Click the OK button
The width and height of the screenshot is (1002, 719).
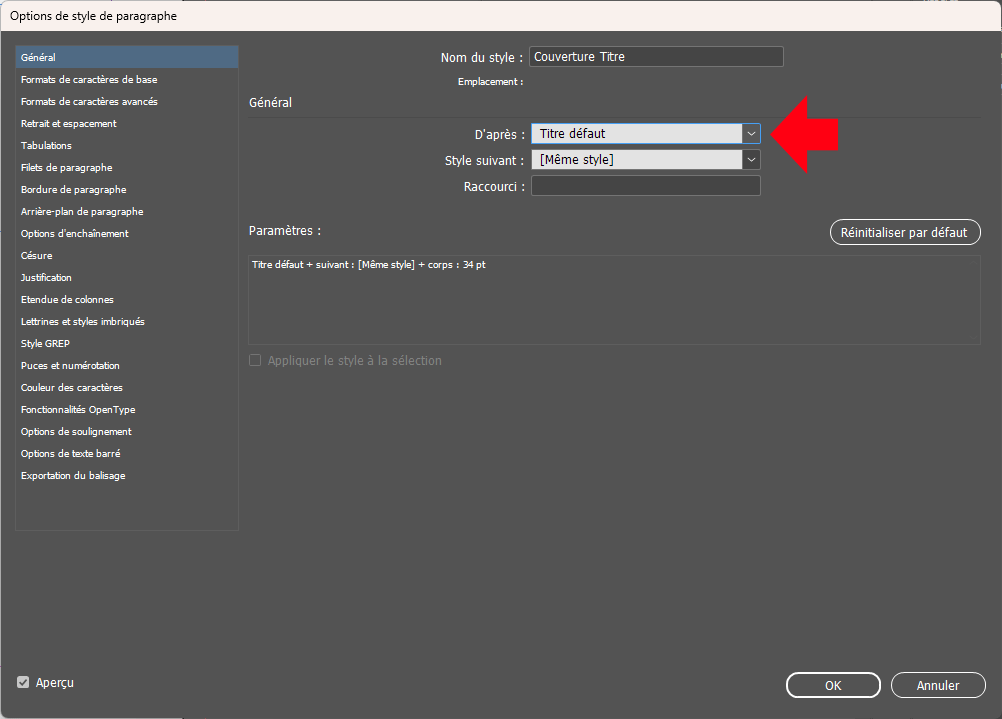click(832, 685)
